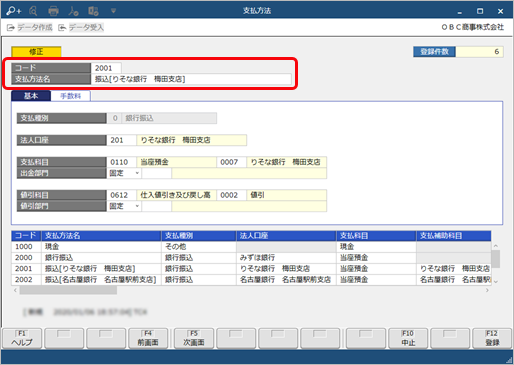Click データ受入 toolbar button

click(81, 27)
